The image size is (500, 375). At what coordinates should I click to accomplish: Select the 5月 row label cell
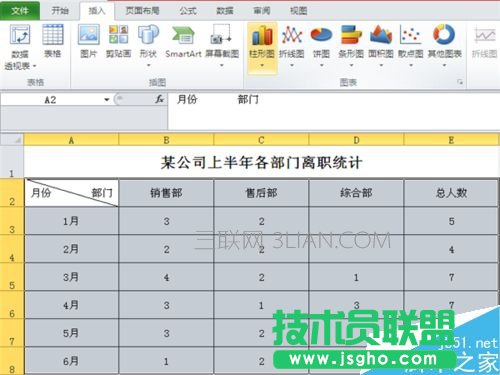pyautogui.click(x=71, y=333)
